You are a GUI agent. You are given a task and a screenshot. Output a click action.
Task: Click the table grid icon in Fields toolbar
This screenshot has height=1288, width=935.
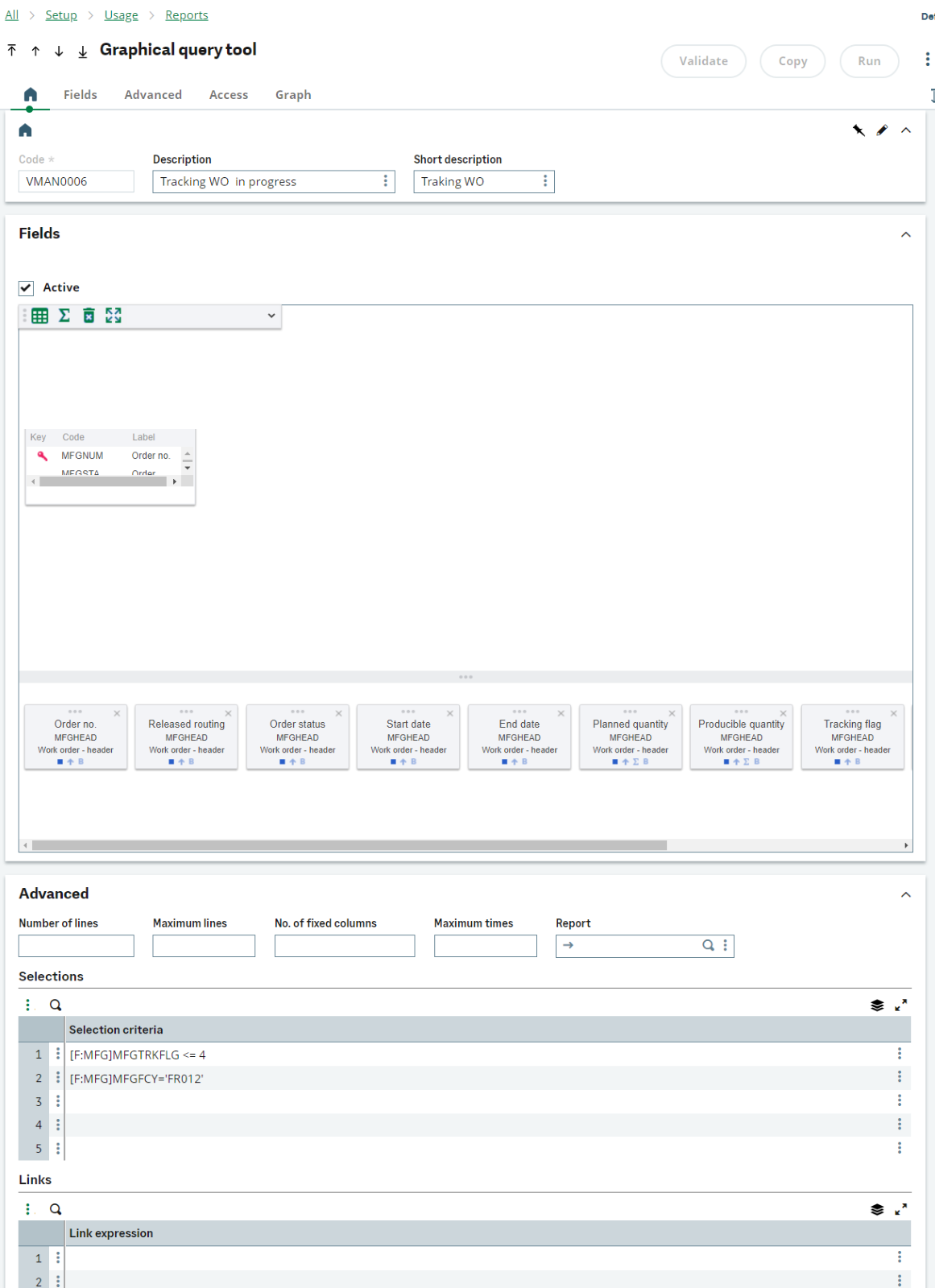tap(39, 316)
